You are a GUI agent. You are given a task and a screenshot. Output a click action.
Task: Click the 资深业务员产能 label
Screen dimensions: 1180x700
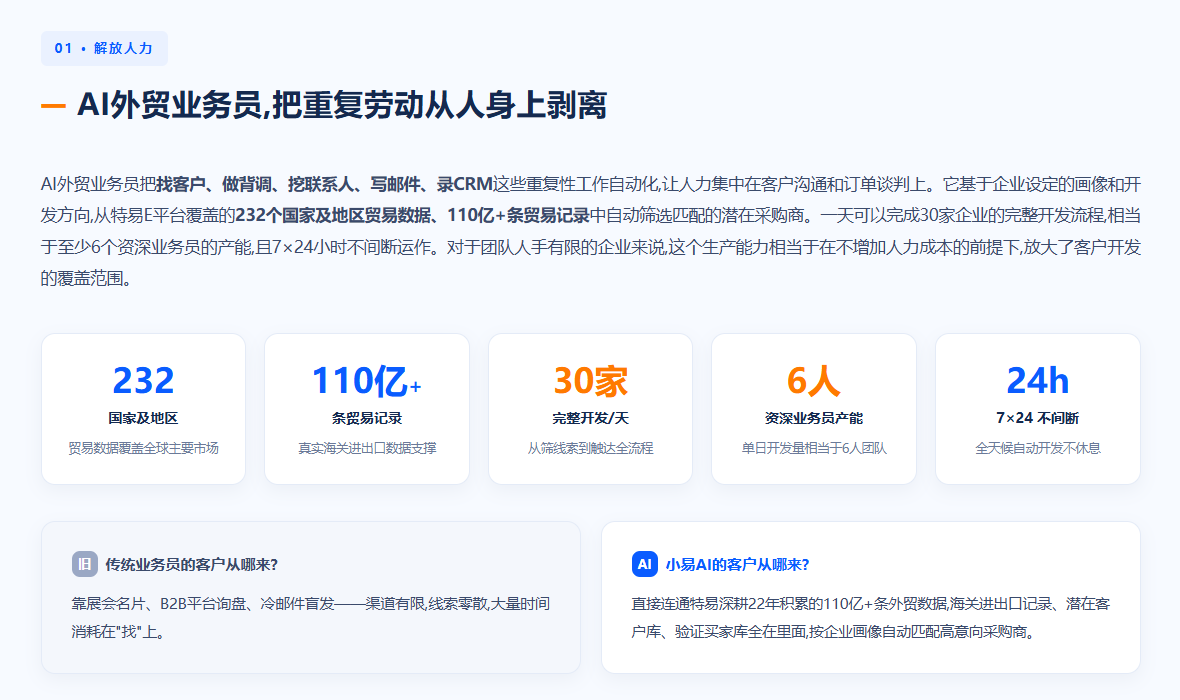coord(814,418)
